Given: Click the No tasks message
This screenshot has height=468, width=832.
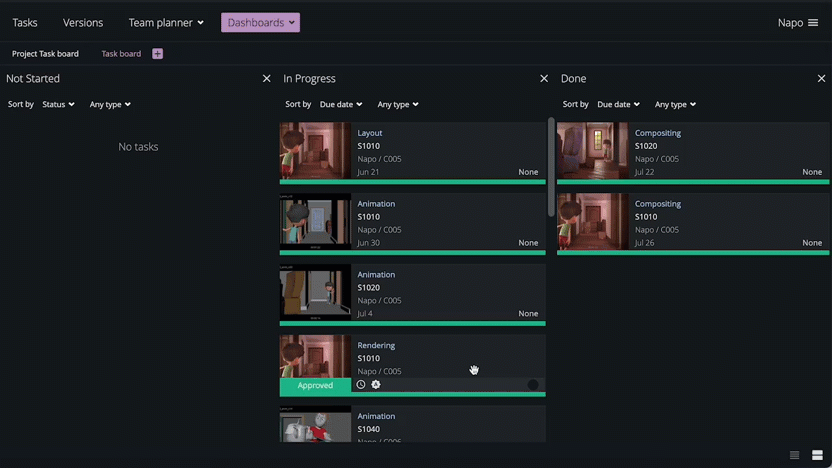Looking at the screenshot, I should [138, 147].
